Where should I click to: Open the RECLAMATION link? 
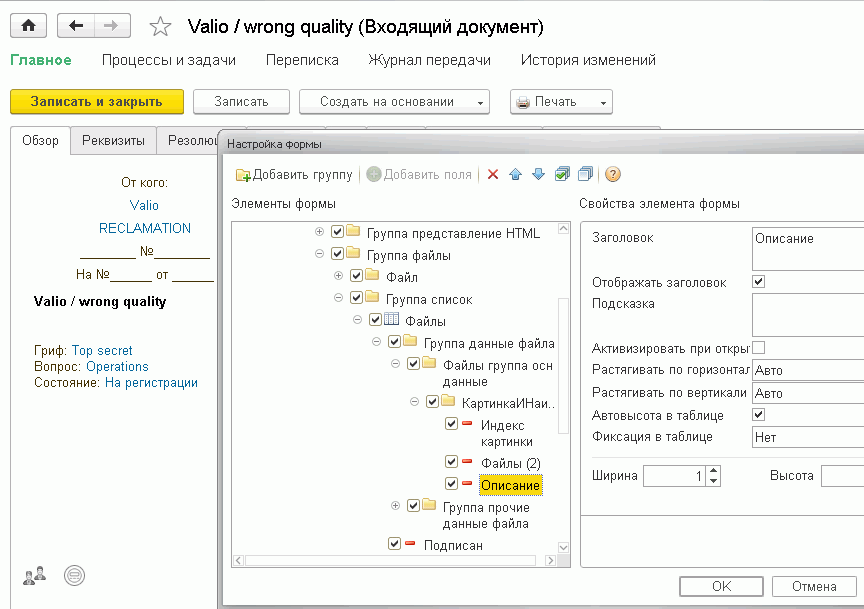(145, 228)
